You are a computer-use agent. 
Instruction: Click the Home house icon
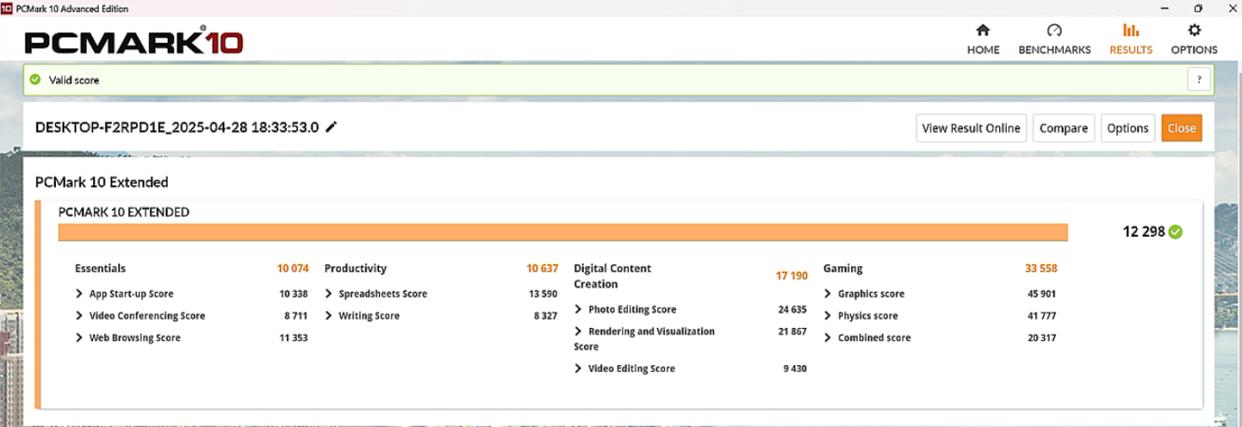(982, 31)
